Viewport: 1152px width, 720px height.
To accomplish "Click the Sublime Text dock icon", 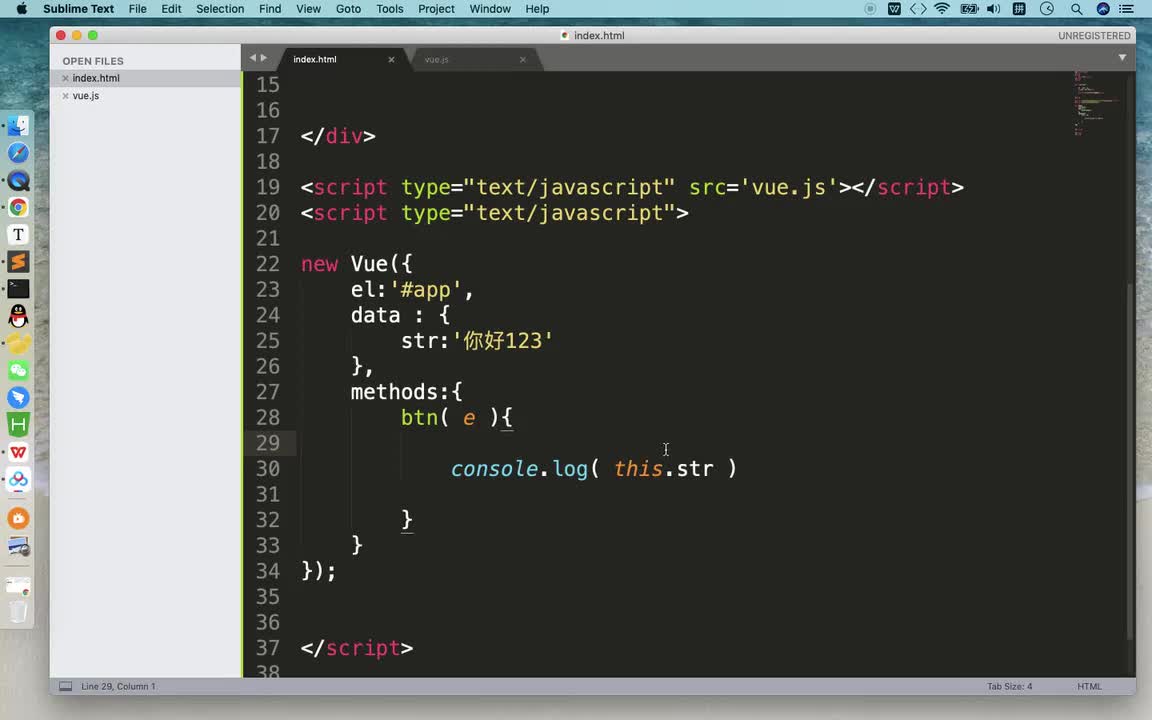I will click(x=18, y=262).
